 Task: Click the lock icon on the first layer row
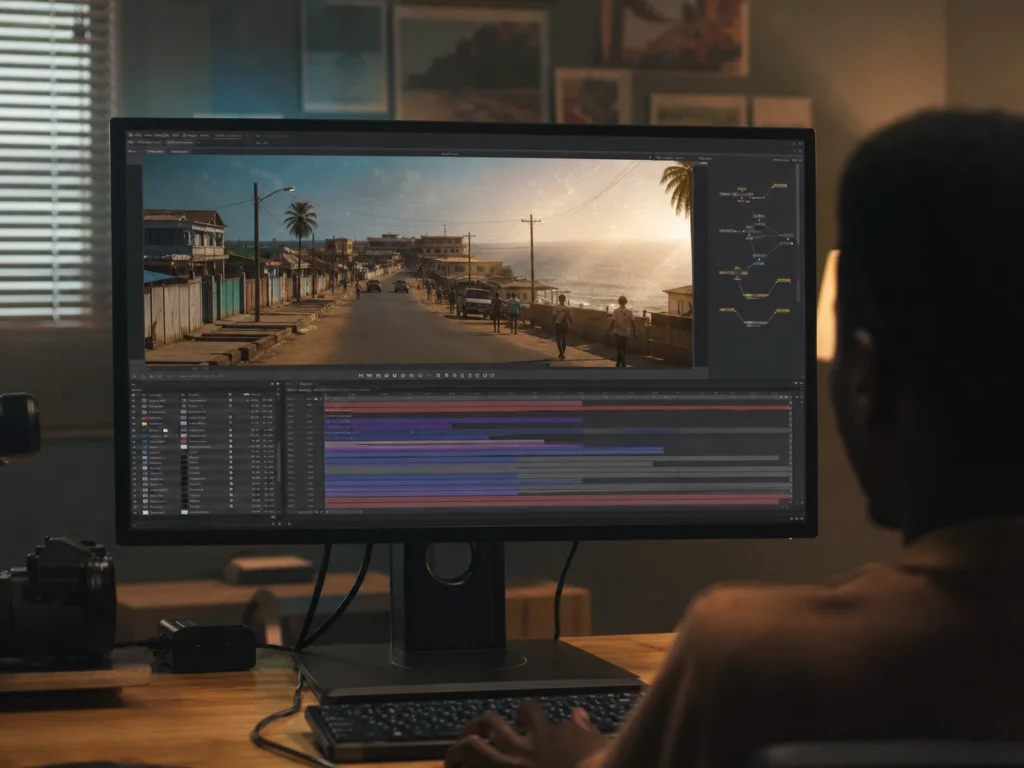230,400
